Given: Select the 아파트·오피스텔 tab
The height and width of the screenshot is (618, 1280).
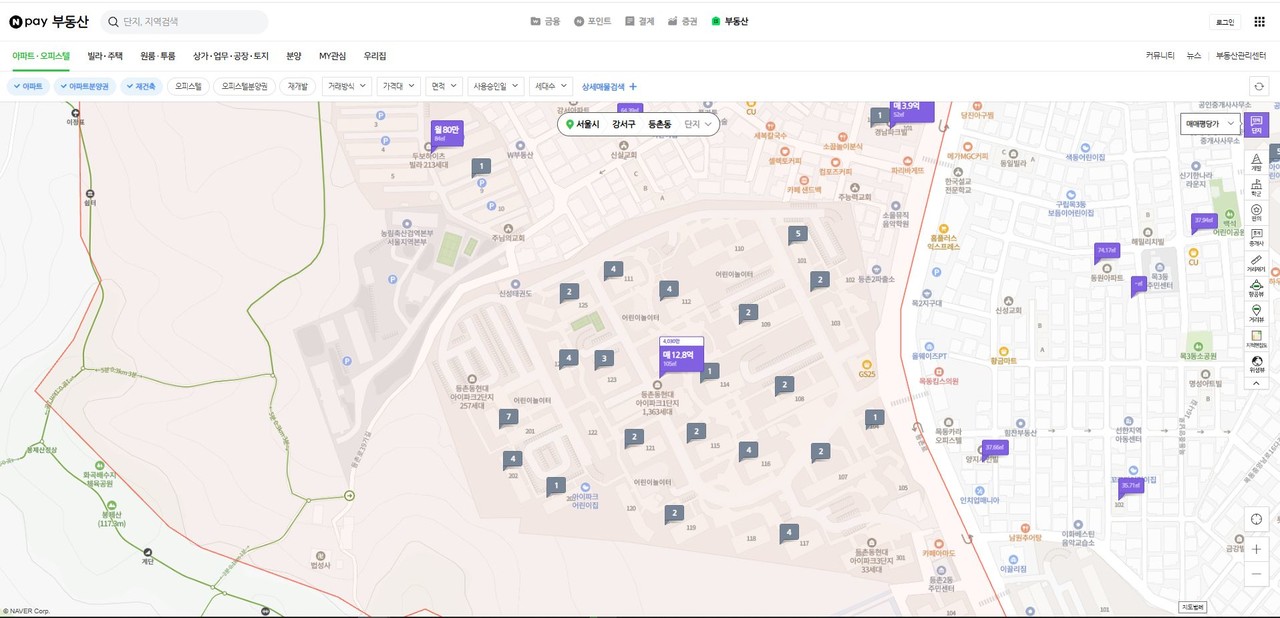Looking at the screenshot, I should (x=41, y=56).
